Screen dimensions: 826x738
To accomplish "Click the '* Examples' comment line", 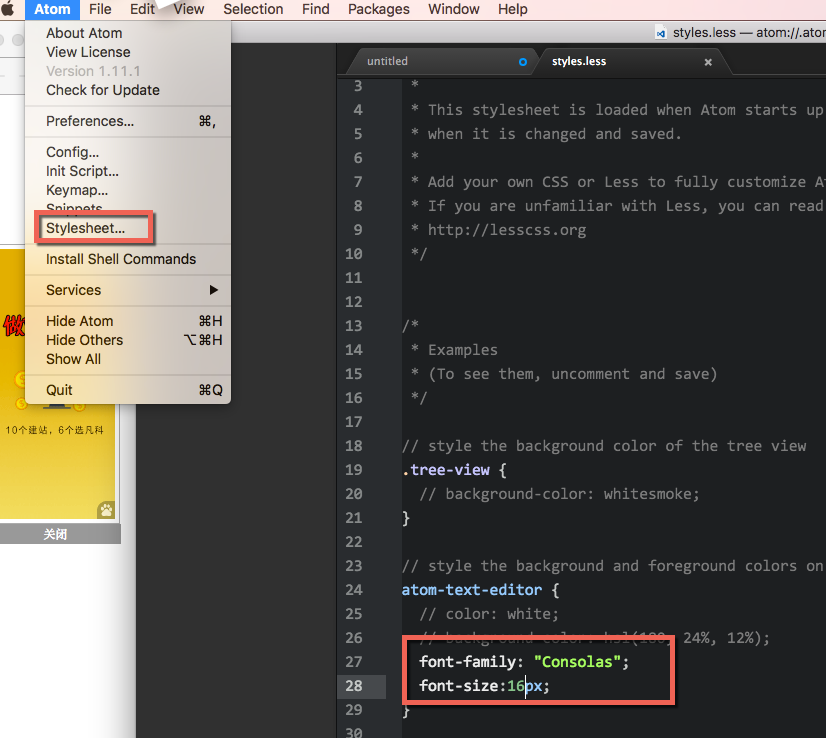I will tap(454, 350).
